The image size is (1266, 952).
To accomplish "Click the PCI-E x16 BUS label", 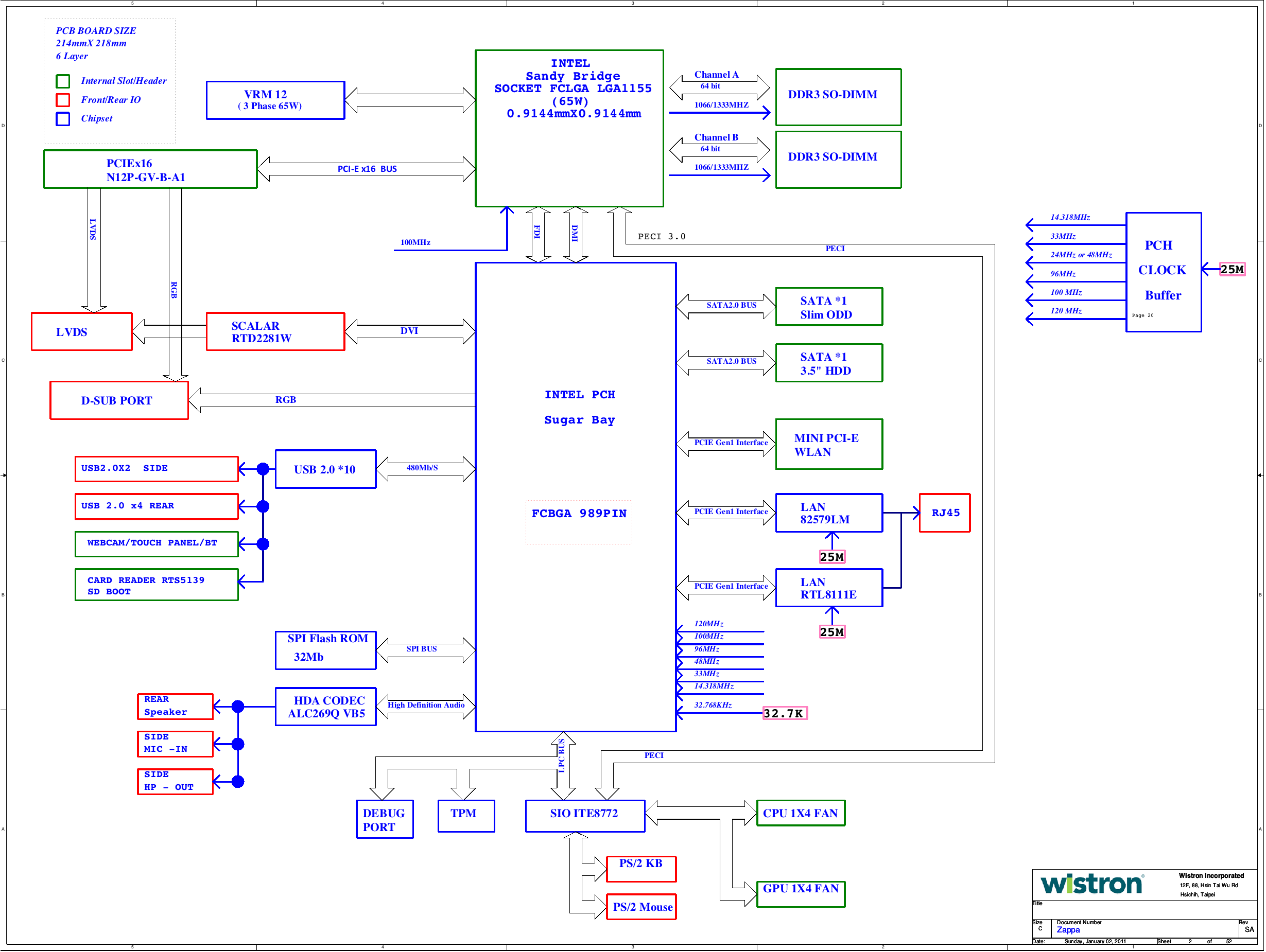I will 367,169.
